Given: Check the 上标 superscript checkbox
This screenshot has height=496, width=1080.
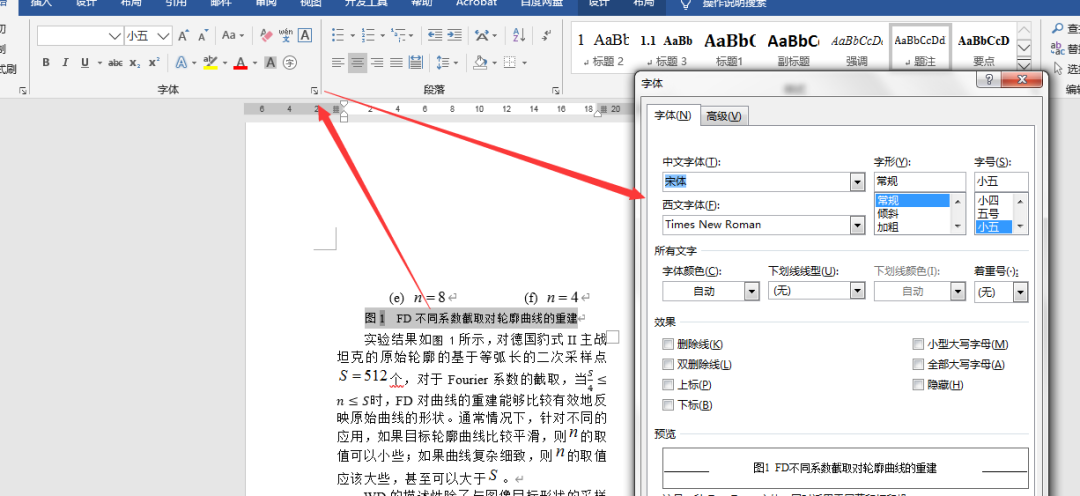Looking at the screenshot, I should tap(667, 384).
